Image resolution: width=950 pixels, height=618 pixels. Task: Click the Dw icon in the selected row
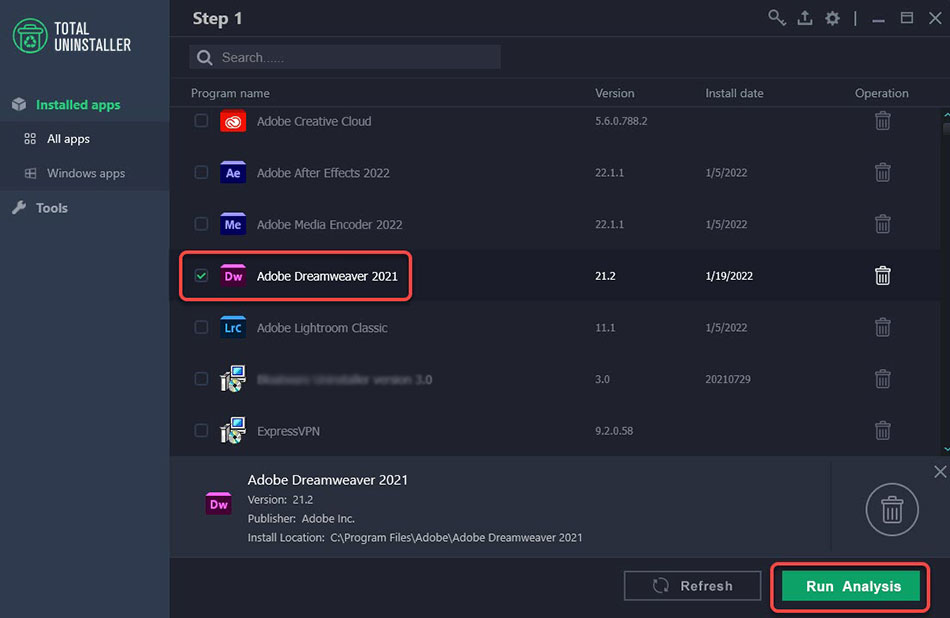[x=233, y=276]
